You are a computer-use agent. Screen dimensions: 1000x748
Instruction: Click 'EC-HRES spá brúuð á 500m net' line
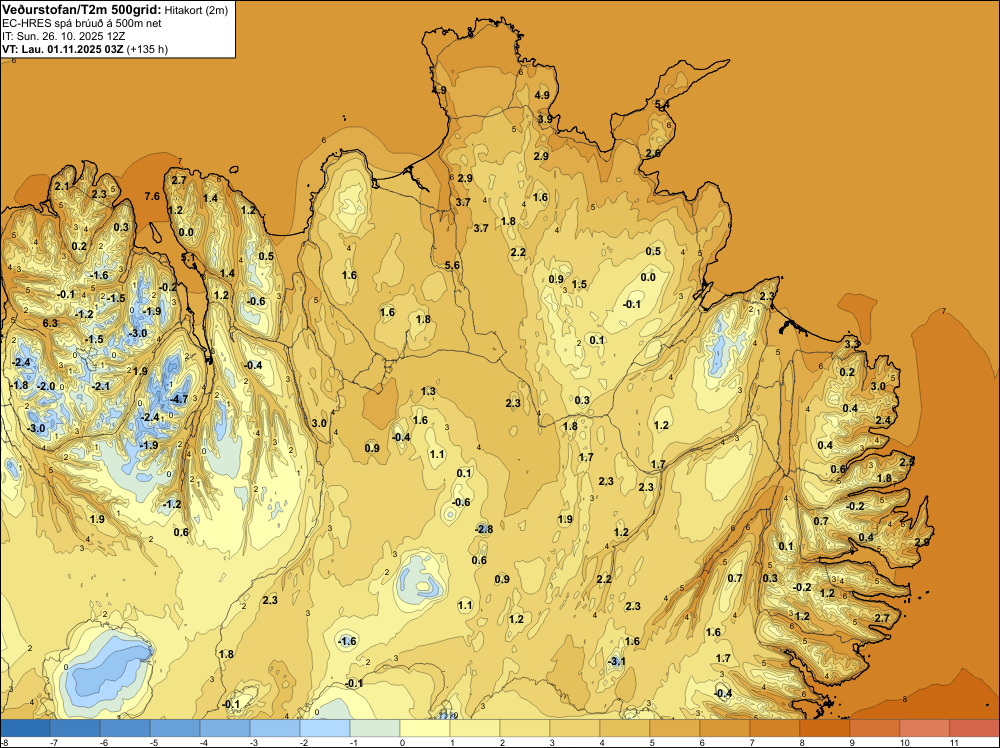[82, 24]
